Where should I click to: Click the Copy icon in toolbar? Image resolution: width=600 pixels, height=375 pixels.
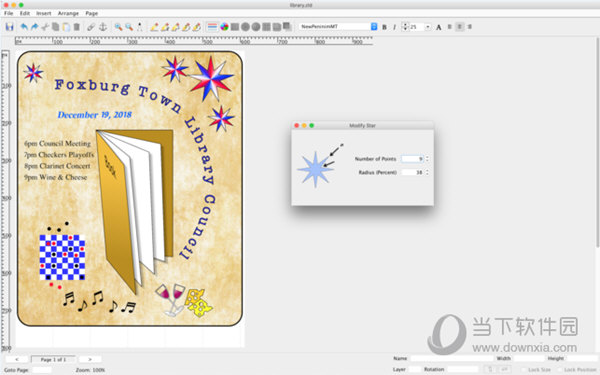55,27
